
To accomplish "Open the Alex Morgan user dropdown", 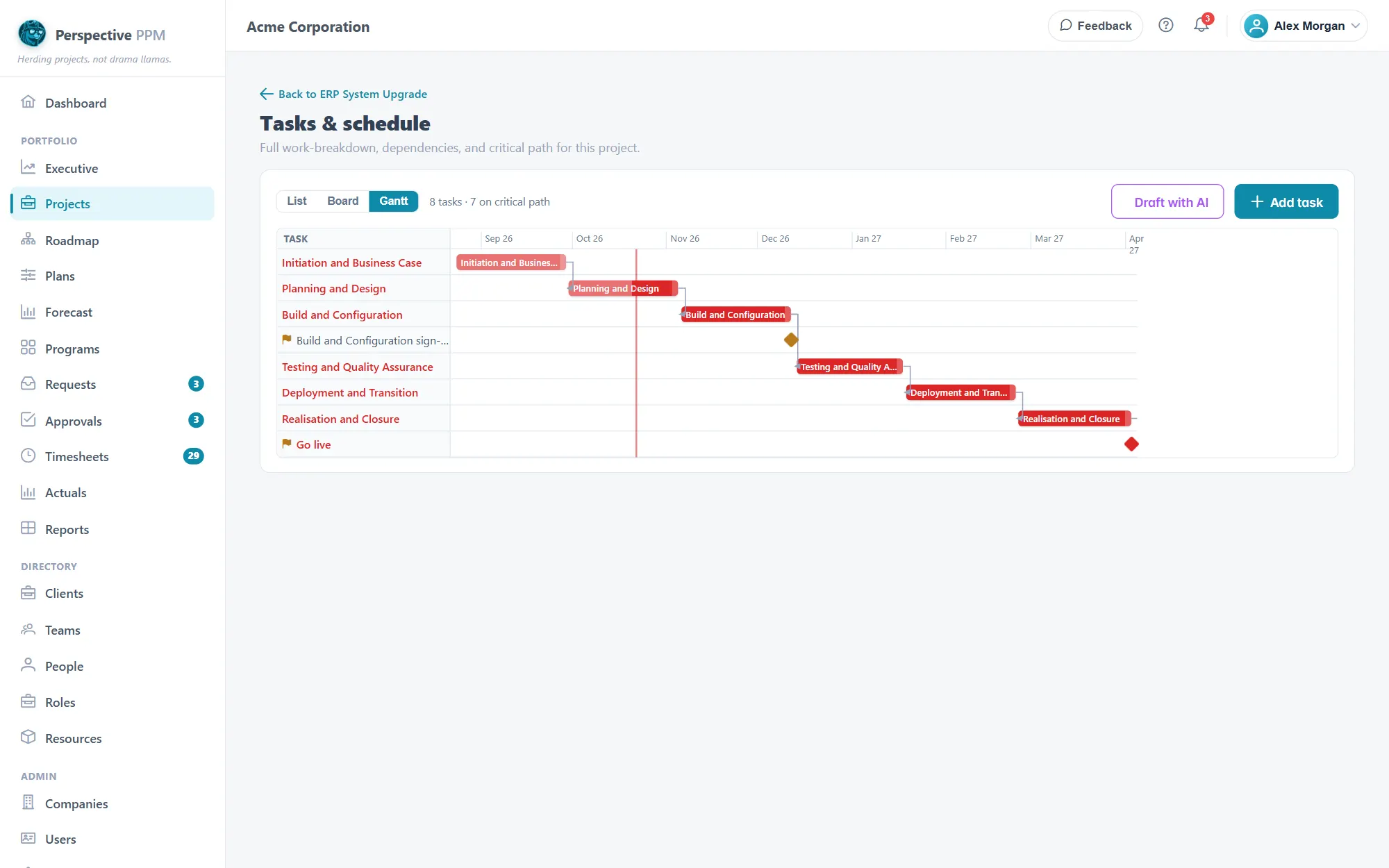I will (x=1304, y=26).
